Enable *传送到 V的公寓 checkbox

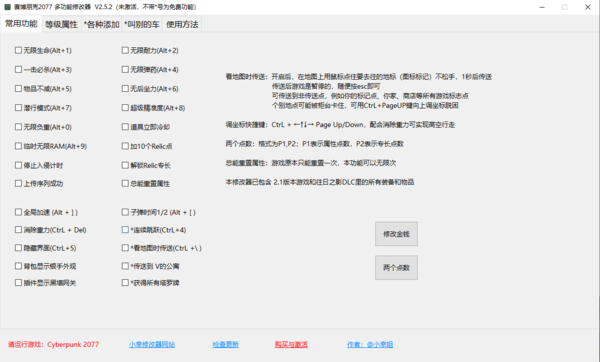(x=125, y=266)
